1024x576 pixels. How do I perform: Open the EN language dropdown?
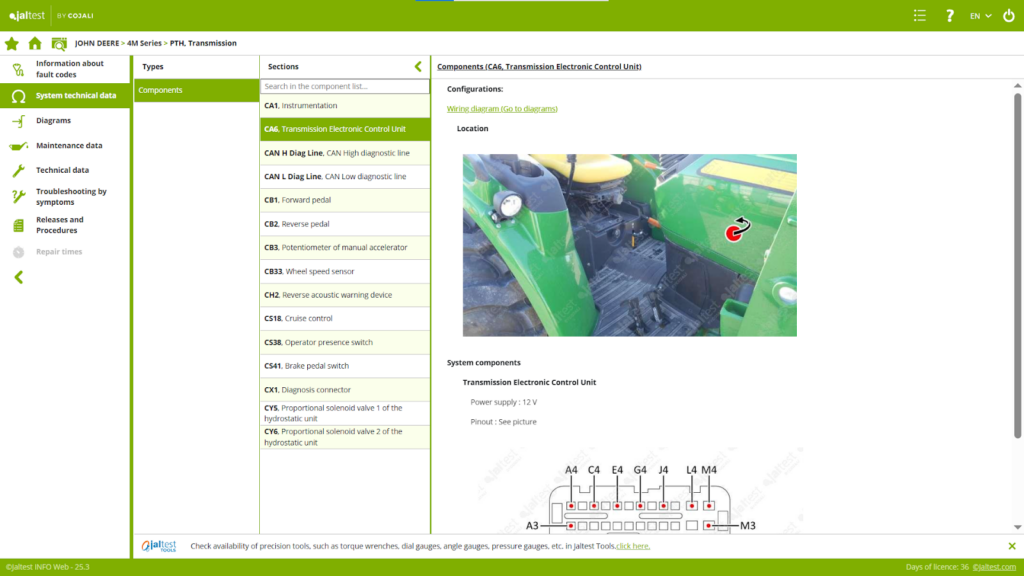tap(980, 16)
